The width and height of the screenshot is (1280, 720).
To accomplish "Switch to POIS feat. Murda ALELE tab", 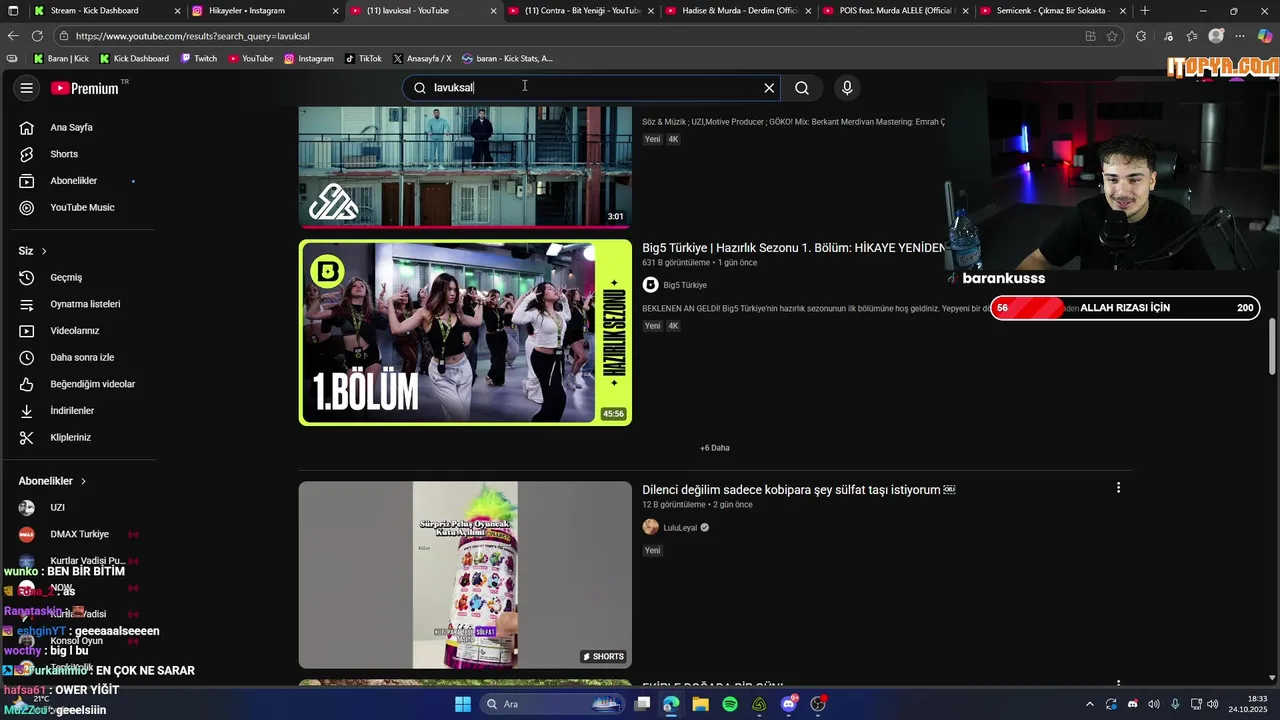I will (897, 10).
